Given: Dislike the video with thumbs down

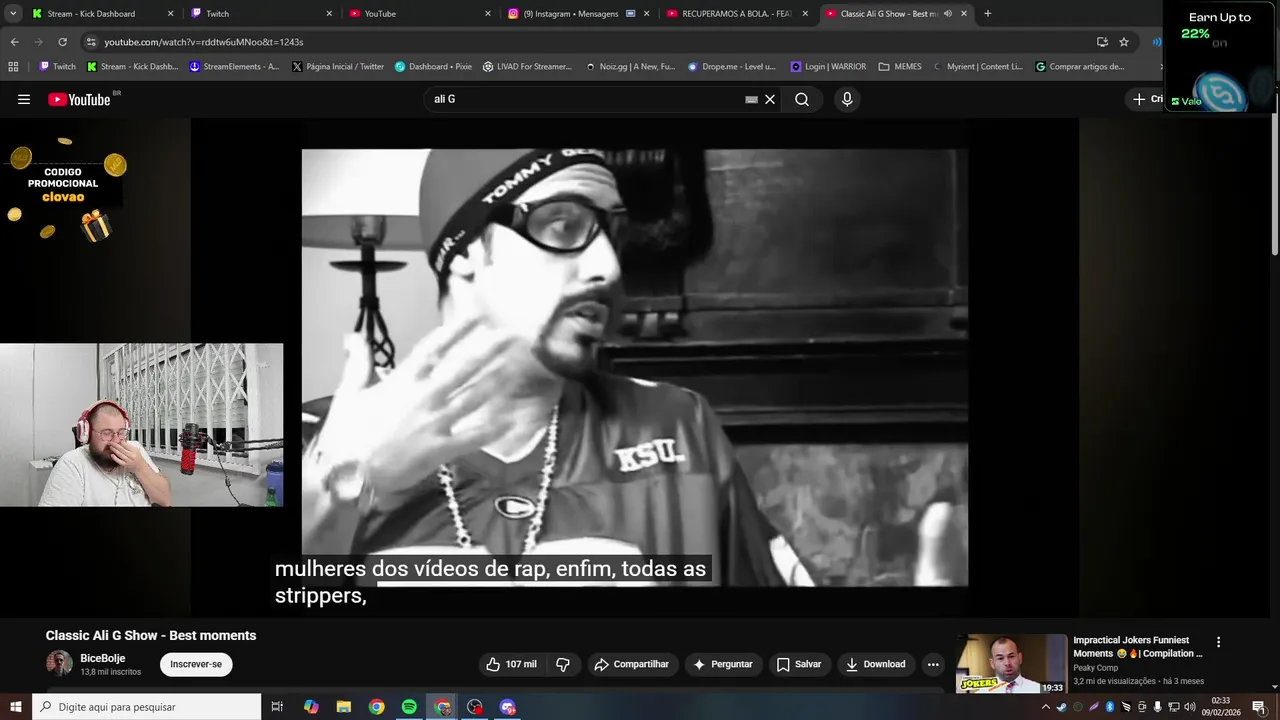Looking at the screenshot, I should (x=563, y=664).
